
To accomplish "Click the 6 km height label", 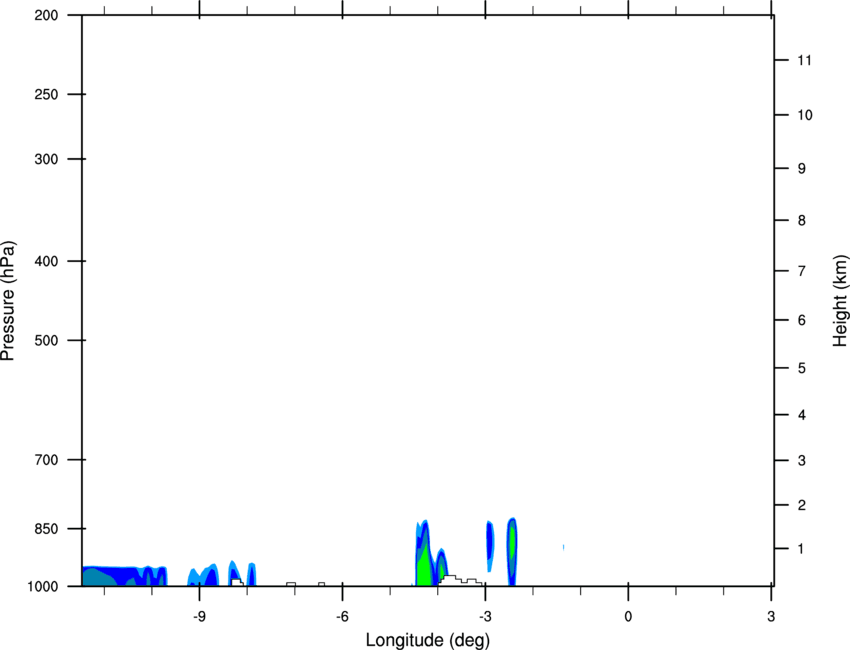I will coord(802,320).
